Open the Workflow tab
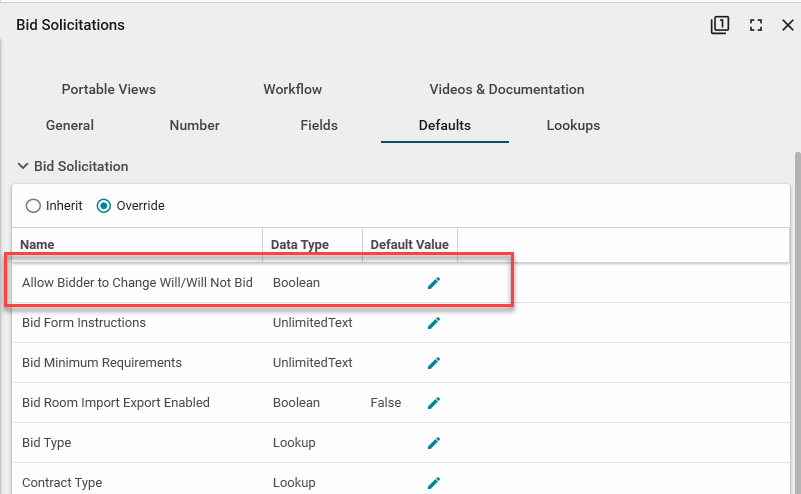Viewport: 801px width, 494px height. click(293, 89)
